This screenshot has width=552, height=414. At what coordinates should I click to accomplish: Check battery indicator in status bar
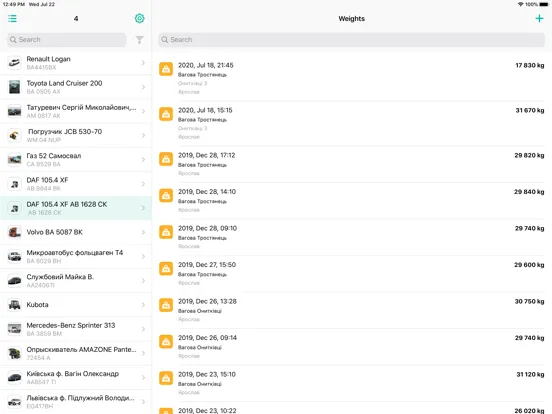point(544,4)
